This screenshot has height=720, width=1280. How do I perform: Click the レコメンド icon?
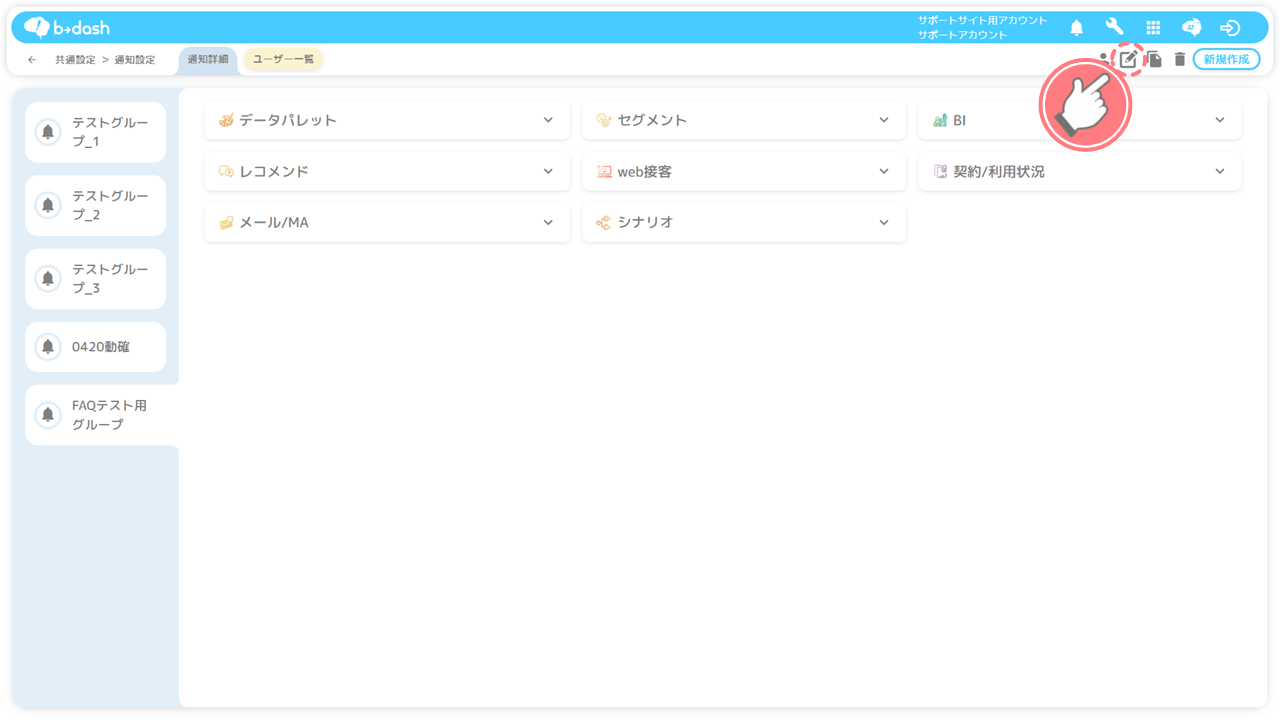226,172
